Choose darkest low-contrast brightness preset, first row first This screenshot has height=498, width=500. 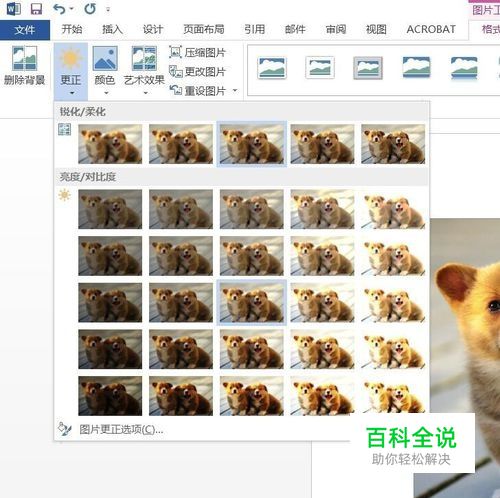(x=110, y=209)
